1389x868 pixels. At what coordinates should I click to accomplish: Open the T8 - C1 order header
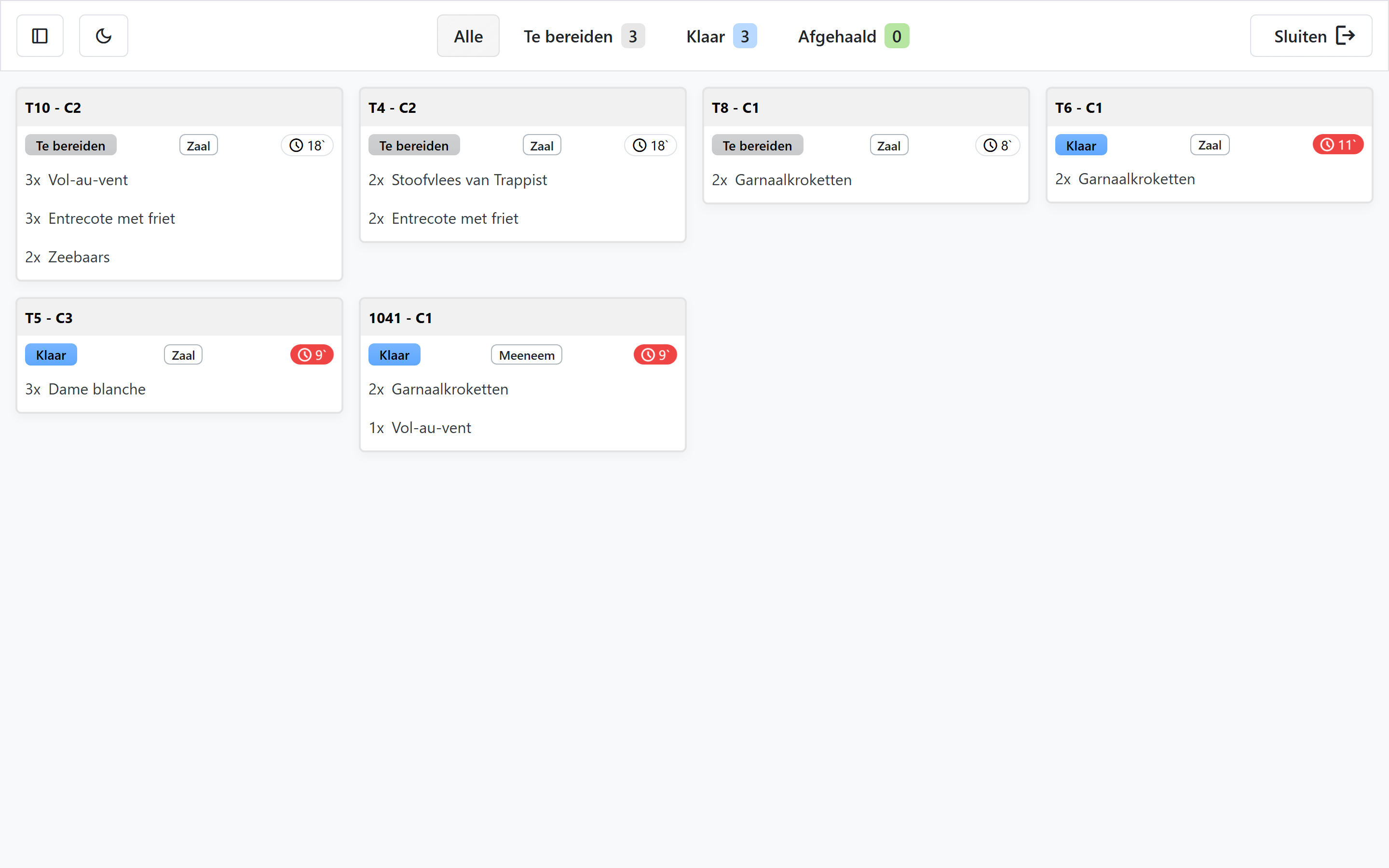866,108
